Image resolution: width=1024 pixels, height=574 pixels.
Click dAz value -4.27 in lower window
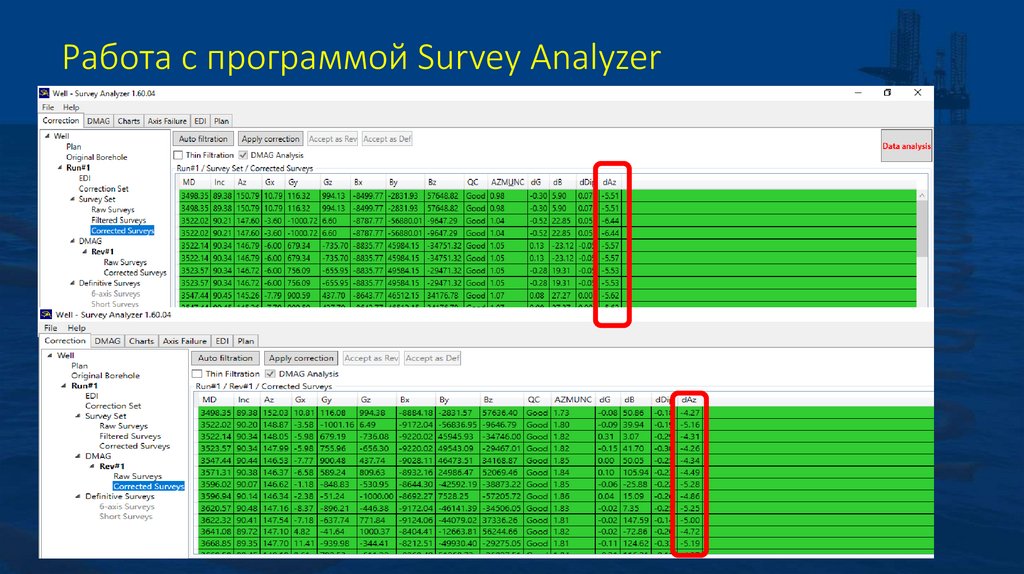pyautogui.click(x=690, y=413)
